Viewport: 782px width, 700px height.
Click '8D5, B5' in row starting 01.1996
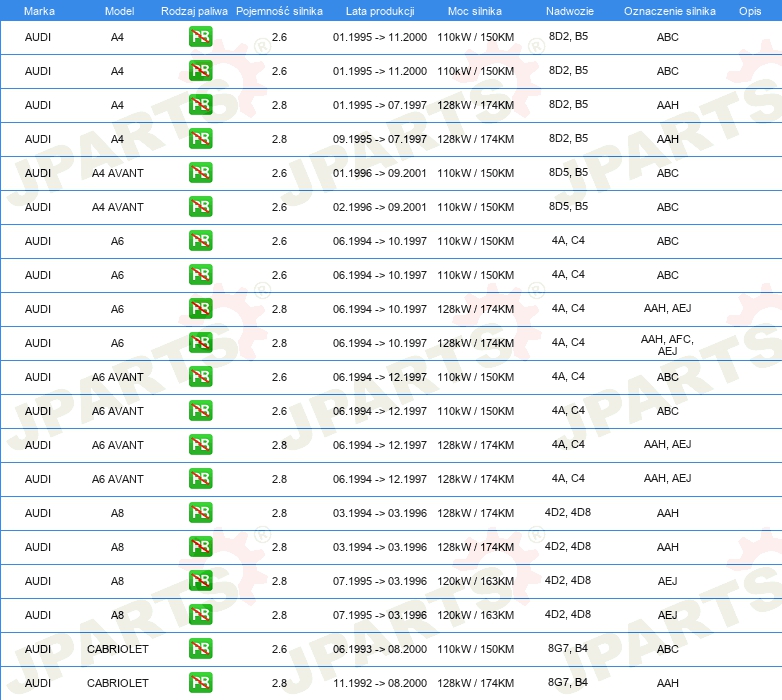[568, 172]
